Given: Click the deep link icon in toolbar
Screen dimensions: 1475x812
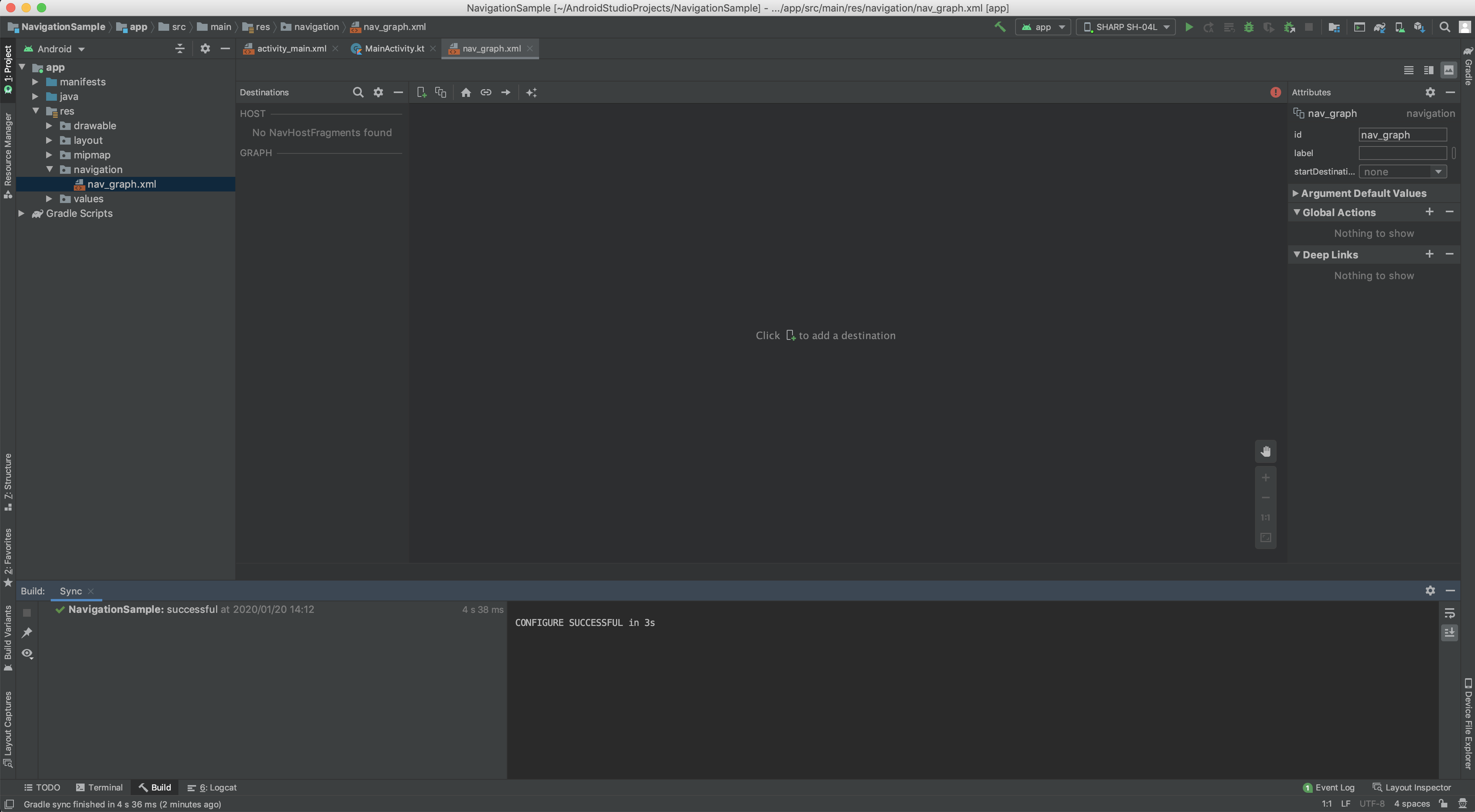Looking at the screenshot, I should tap(486, 92).
